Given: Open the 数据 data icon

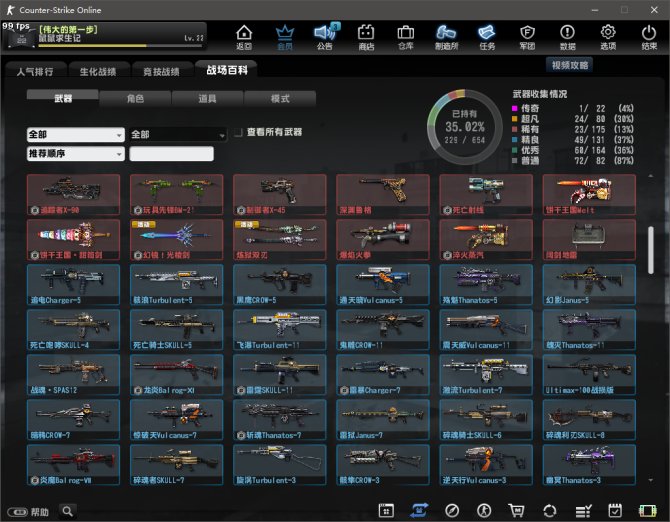Looking at the screenshot, I should click(x=567, y=37).
